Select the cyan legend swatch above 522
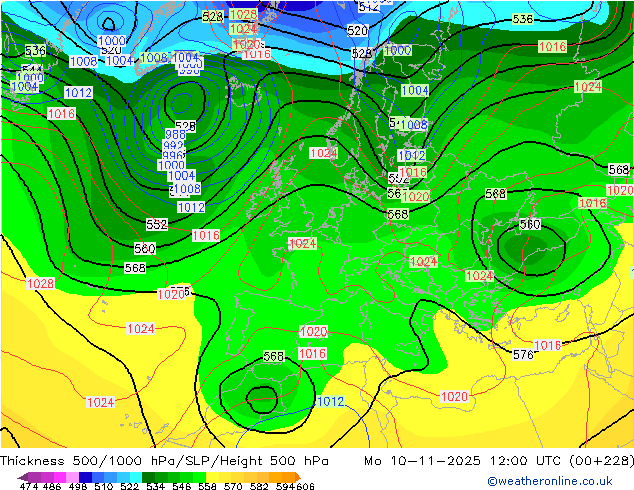This screenshot has height=490, width=634. point(136,477)
